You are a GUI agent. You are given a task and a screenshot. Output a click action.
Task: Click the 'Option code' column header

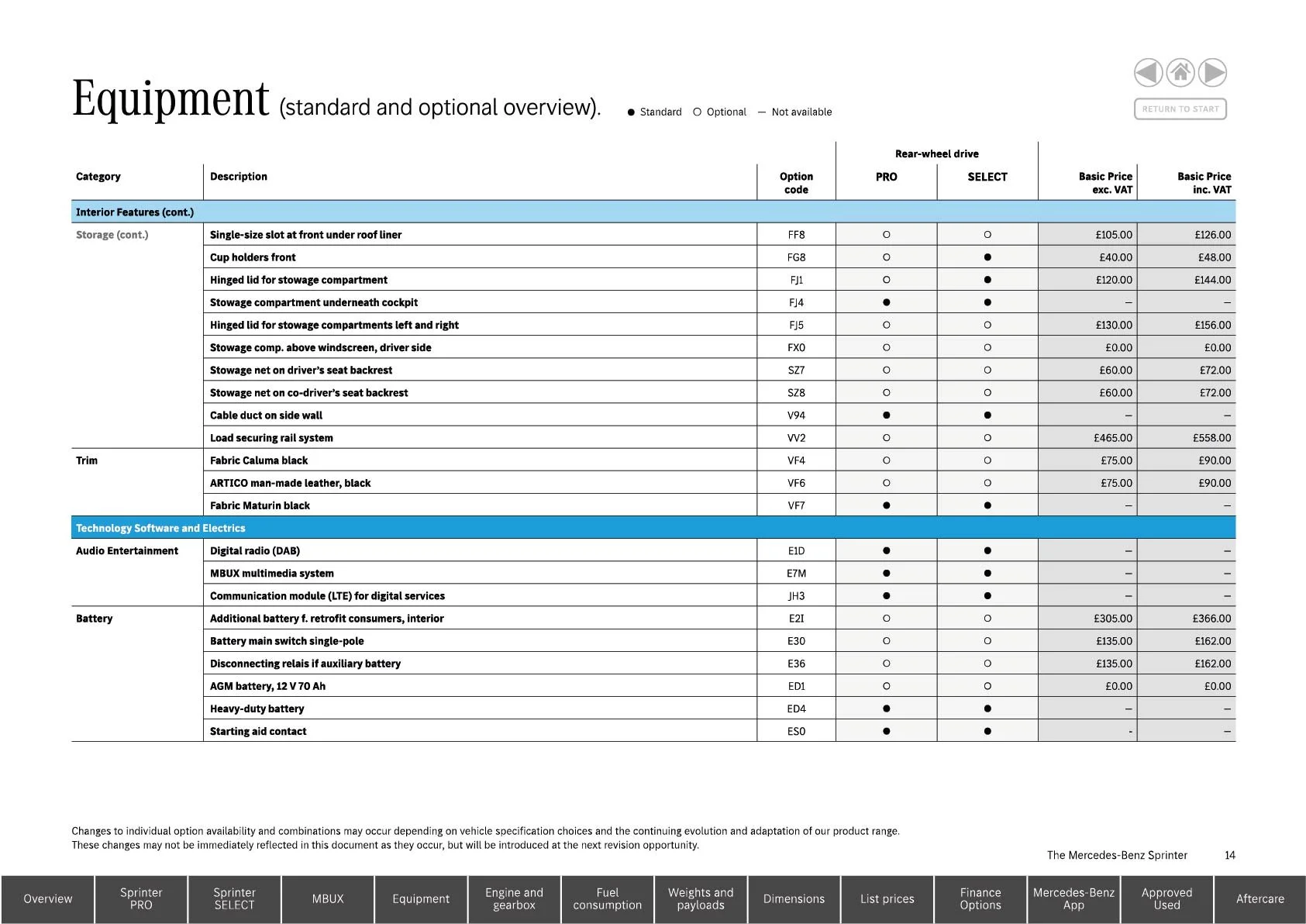(x=796, y=183)
